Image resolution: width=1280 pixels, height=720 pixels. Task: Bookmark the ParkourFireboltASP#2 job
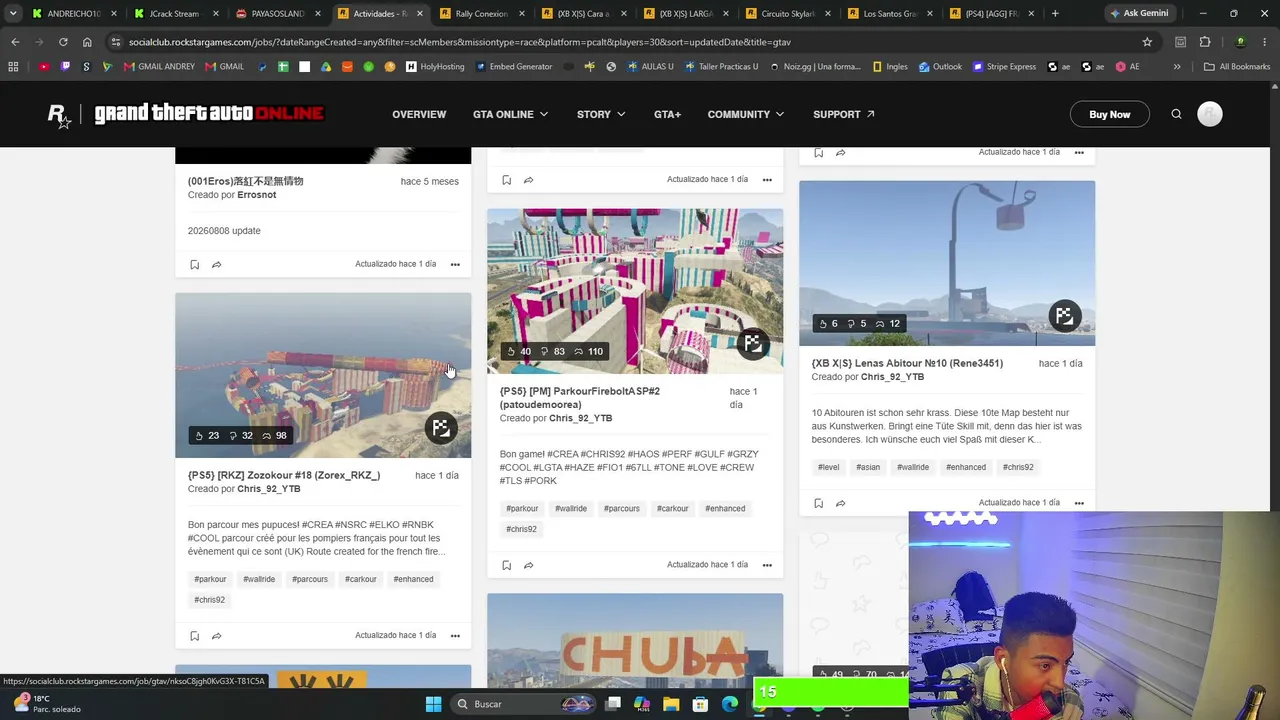506,565
